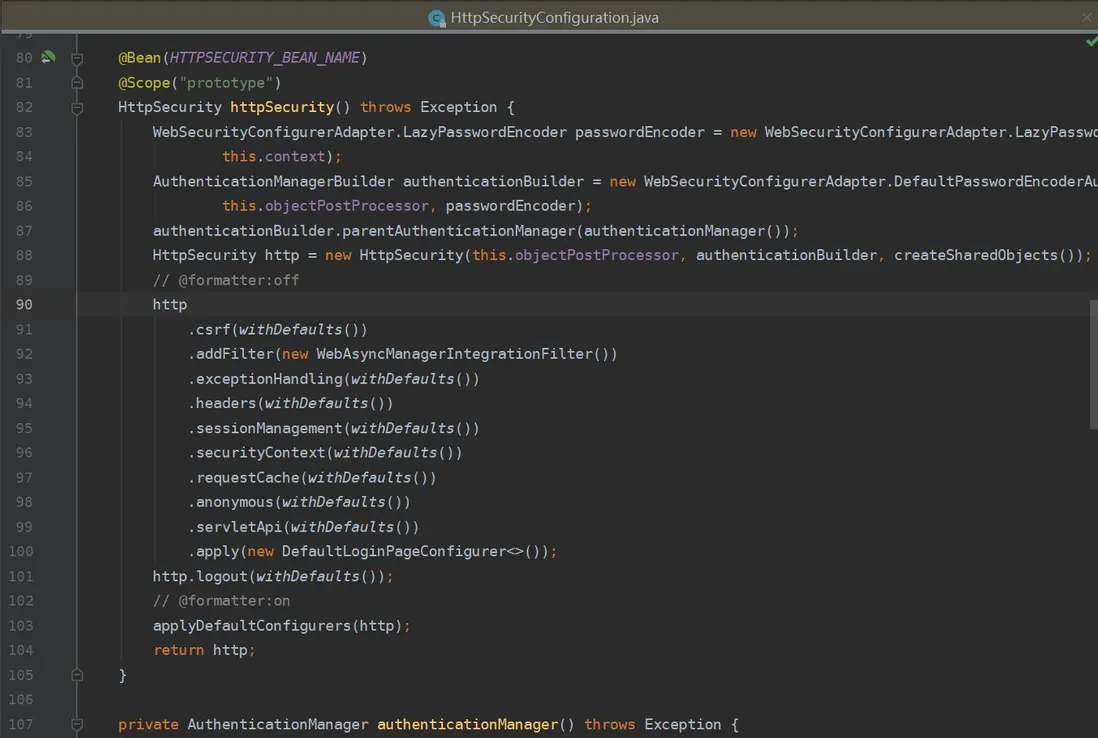Click the Java file icon in the editor tab
The width and height of the screenshot is (1098, 738).
tap(436, 18)
